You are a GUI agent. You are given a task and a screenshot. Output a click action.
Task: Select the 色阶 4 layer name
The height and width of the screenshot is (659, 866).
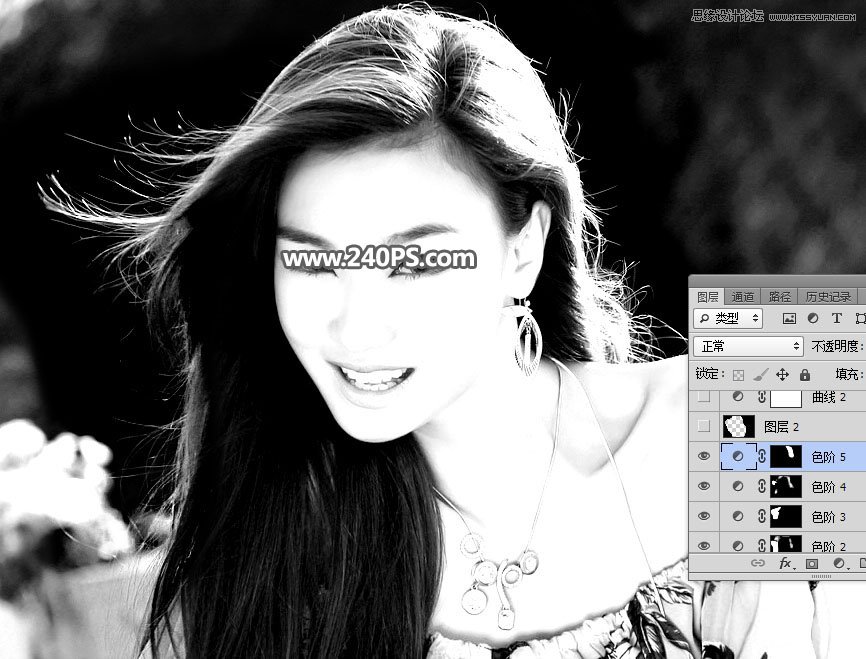pyautogui.click(x=828, y=487)
